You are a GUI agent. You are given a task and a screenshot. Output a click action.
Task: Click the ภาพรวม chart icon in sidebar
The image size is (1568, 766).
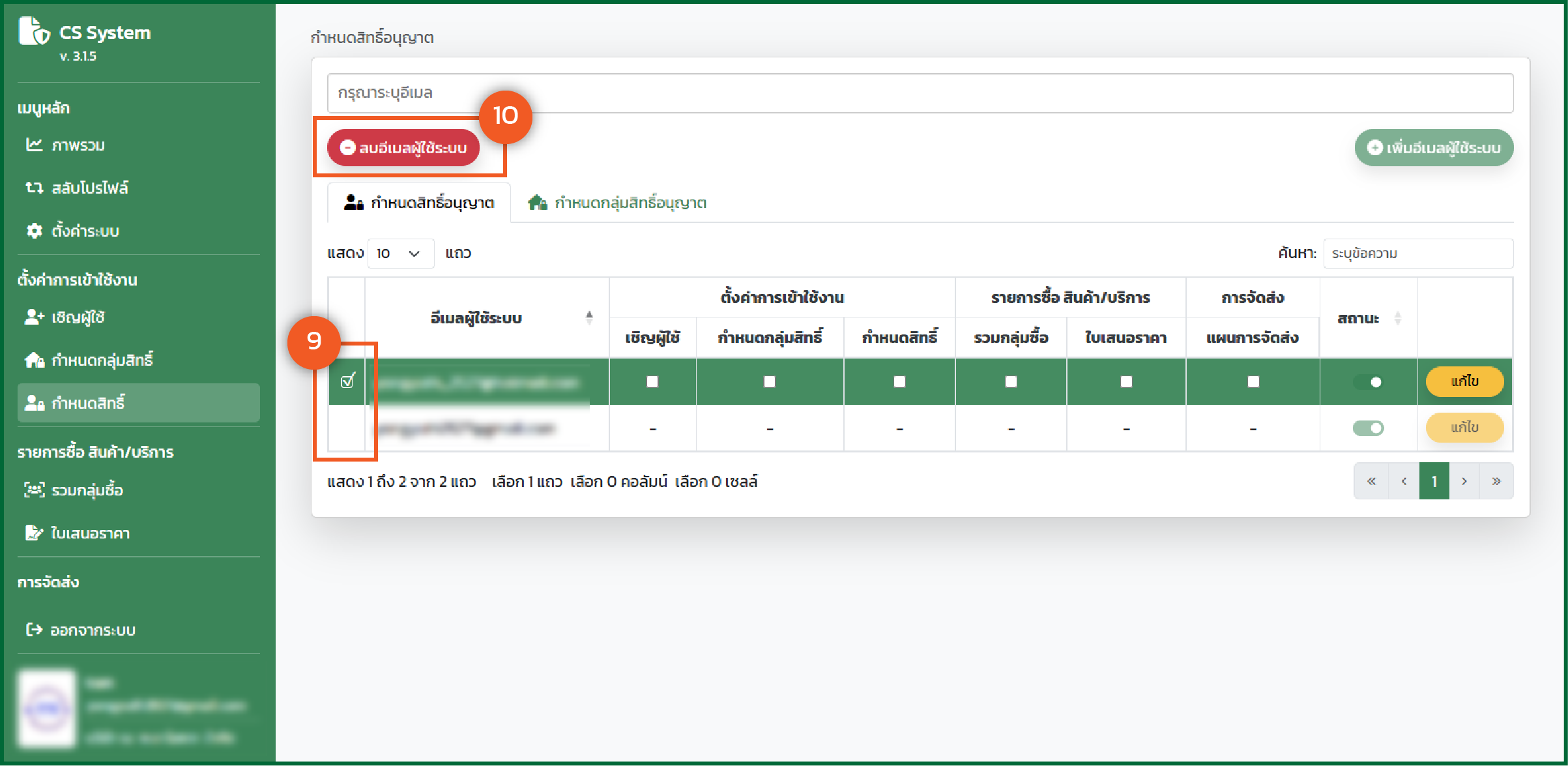34,145
